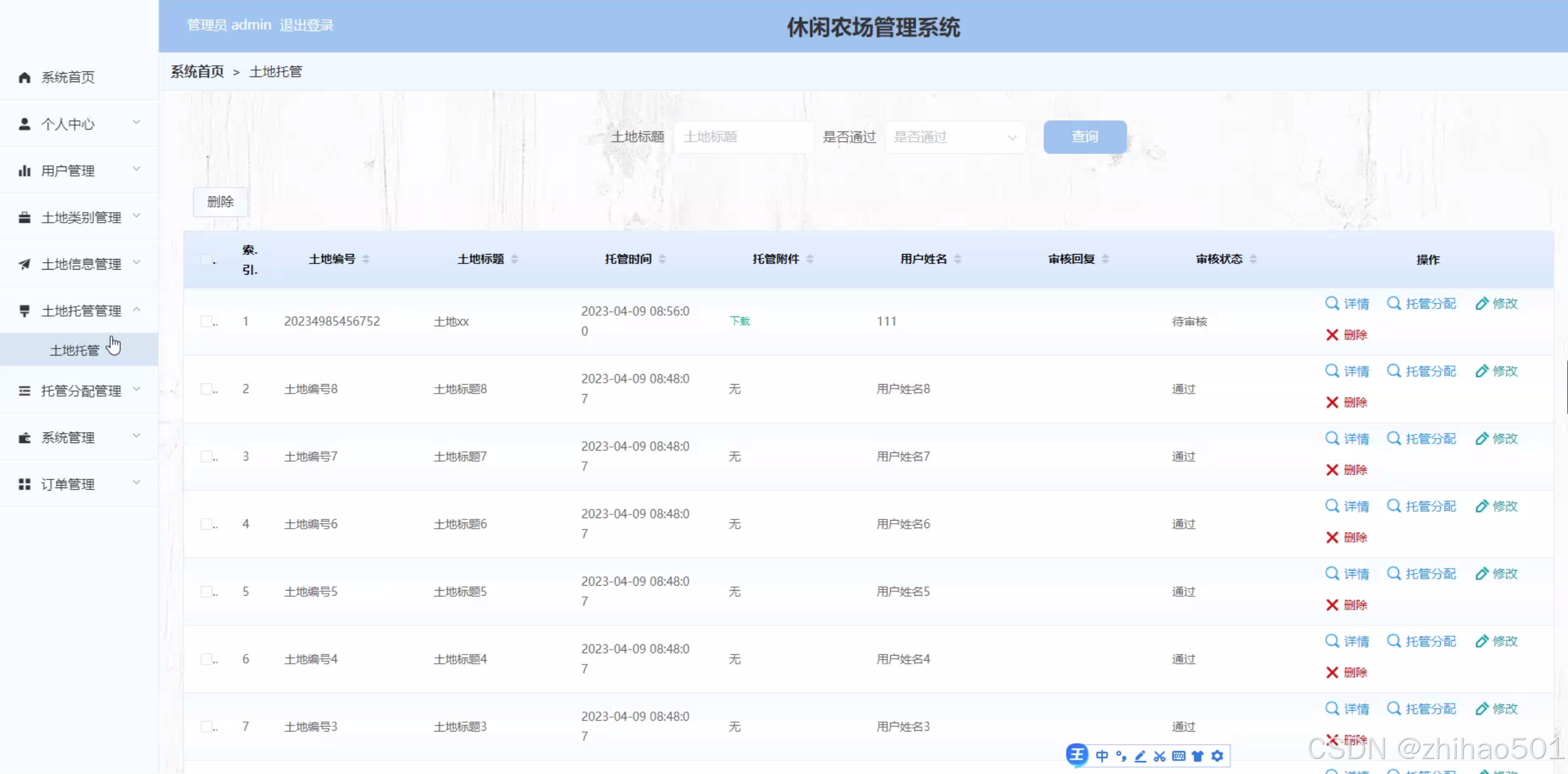
Task: Click the IME settings gear icon
Action: coord(1217,756)
